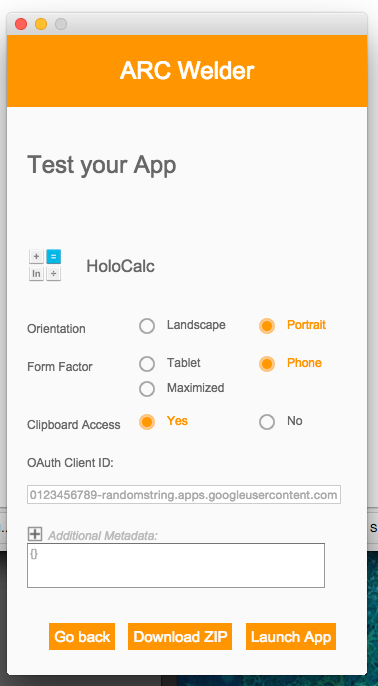
Task: Click the Go back button
Action: (x=82, y=637)
